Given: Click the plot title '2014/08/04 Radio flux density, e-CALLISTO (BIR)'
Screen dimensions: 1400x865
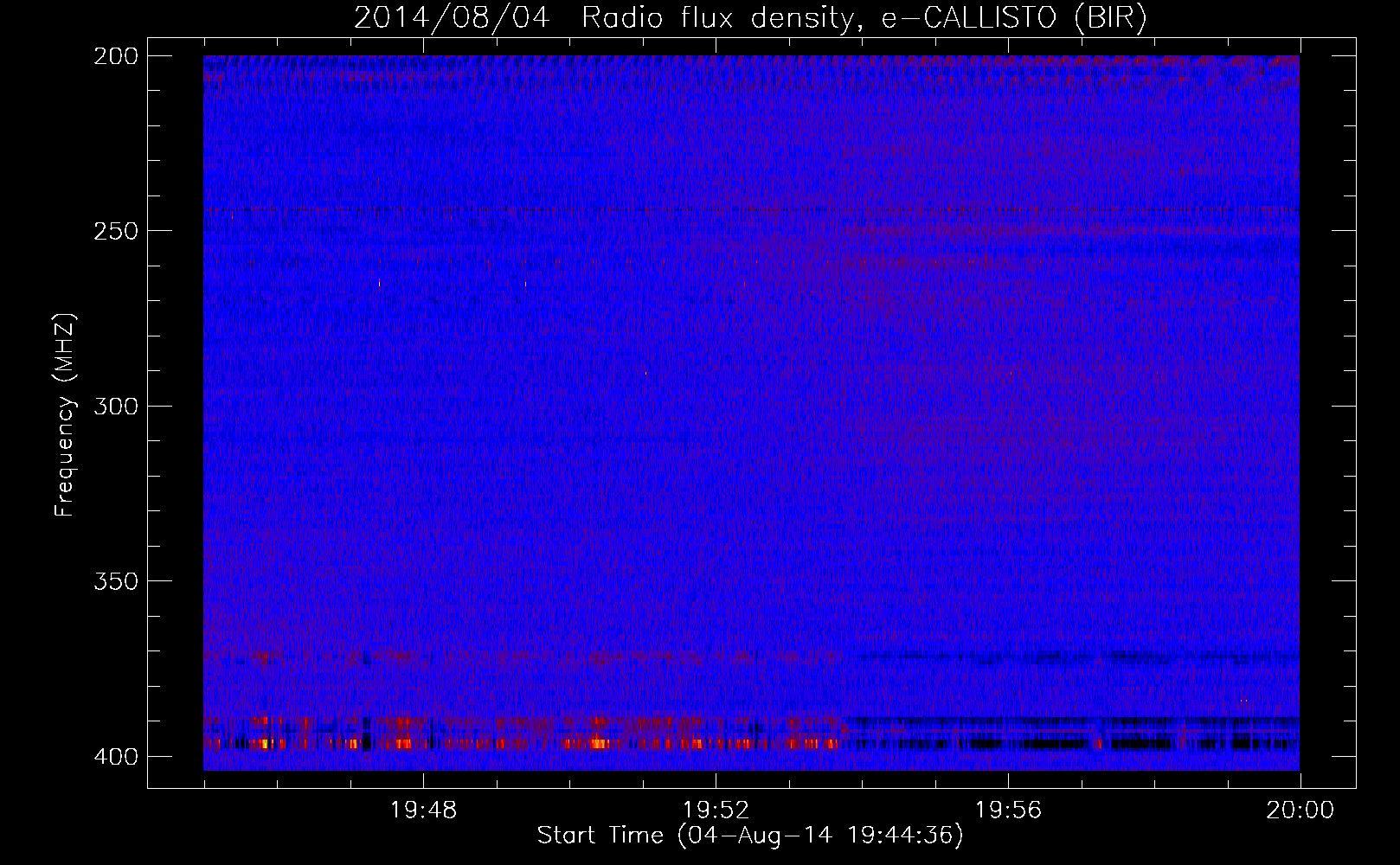Looking at the screenshot, I should [x=750, y=18].
